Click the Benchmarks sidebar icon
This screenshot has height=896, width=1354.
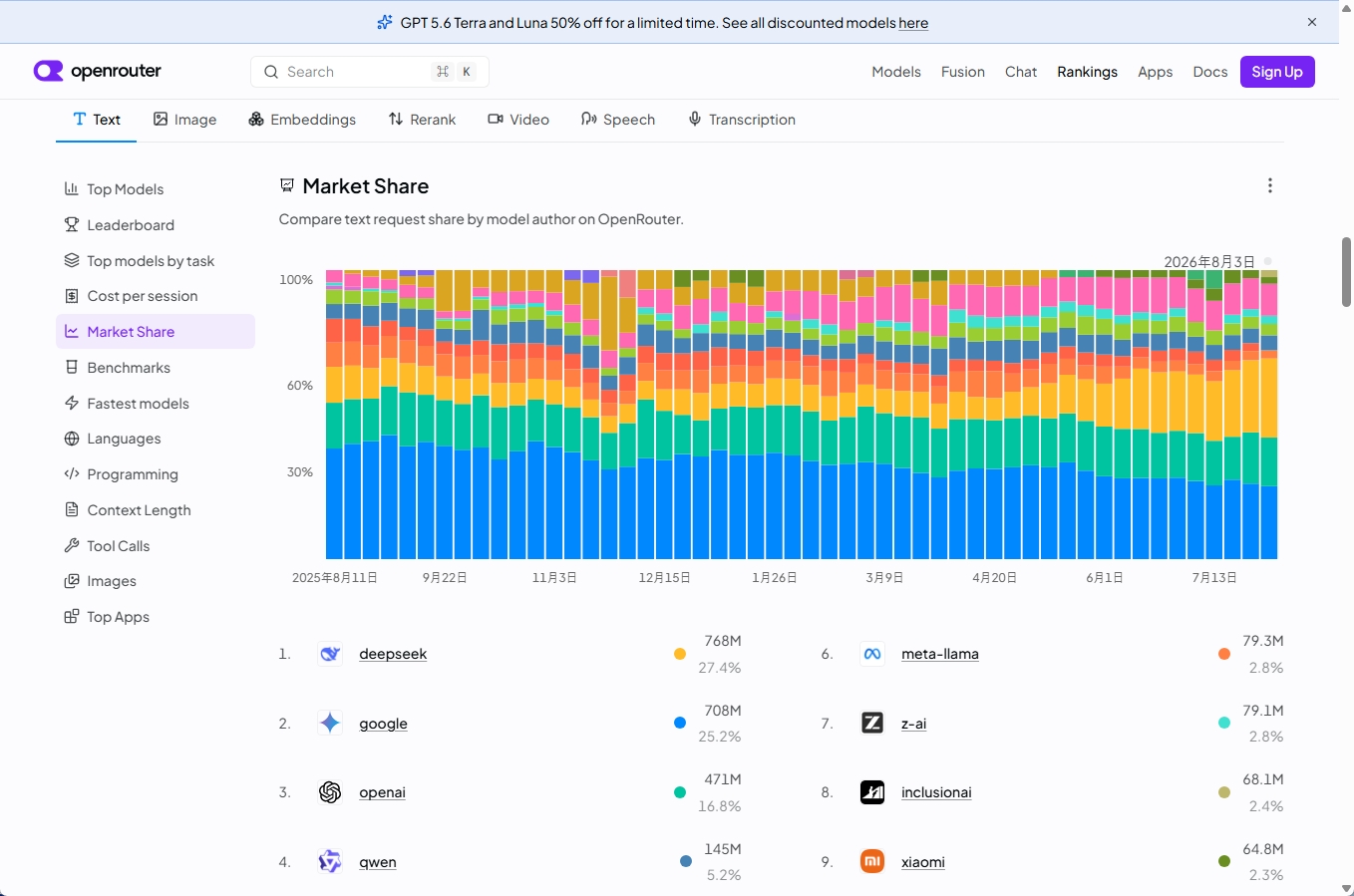coord(72,367)
